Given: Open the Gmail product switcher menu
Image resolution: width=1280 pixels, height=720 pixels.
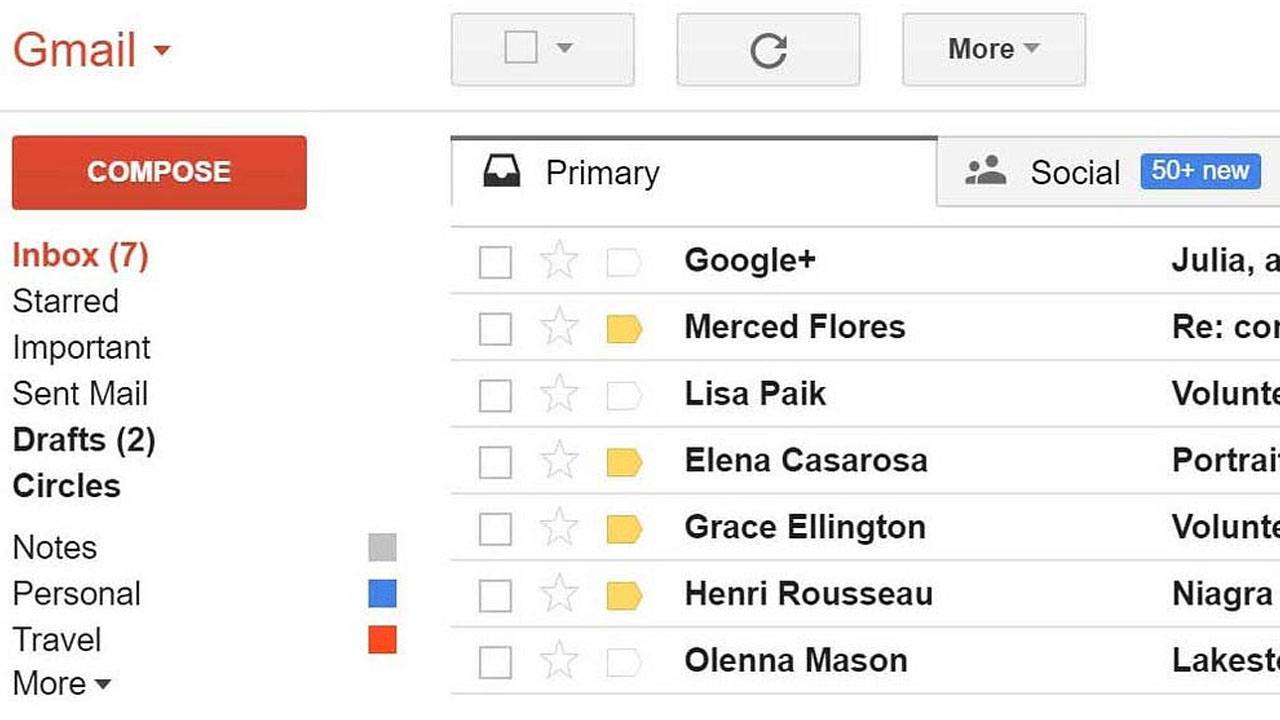Looking at the screenshot, I should [x=91, y=50].
